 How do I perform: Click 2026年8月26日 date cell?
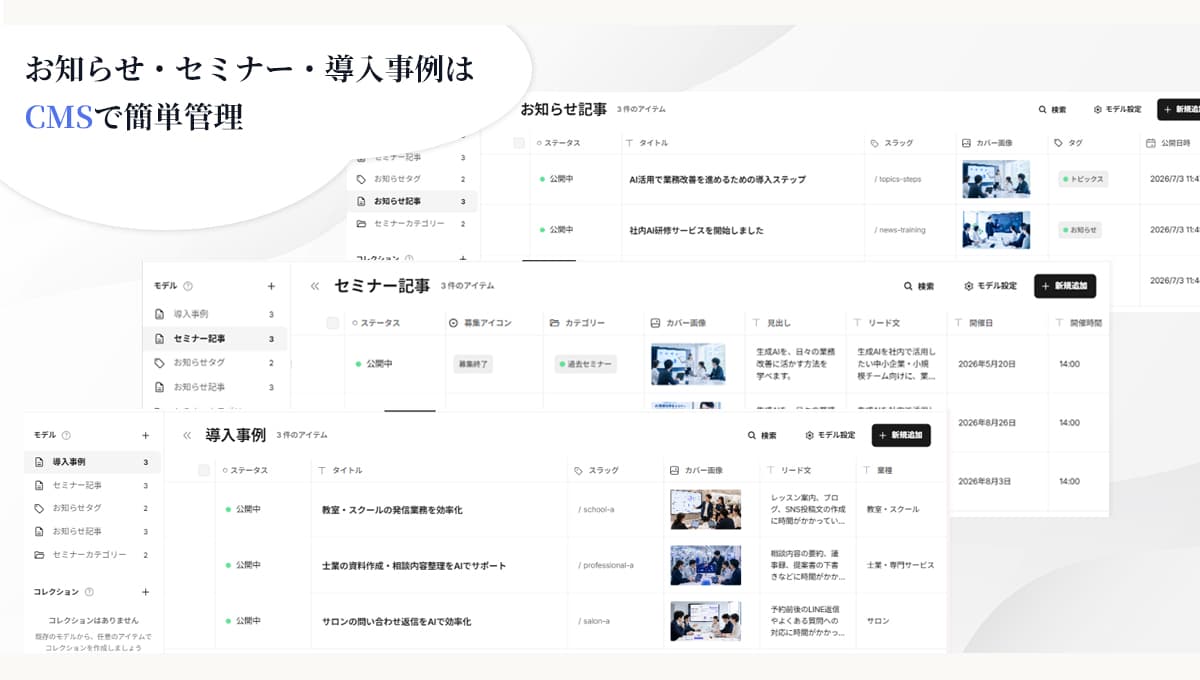pos(987,422)
